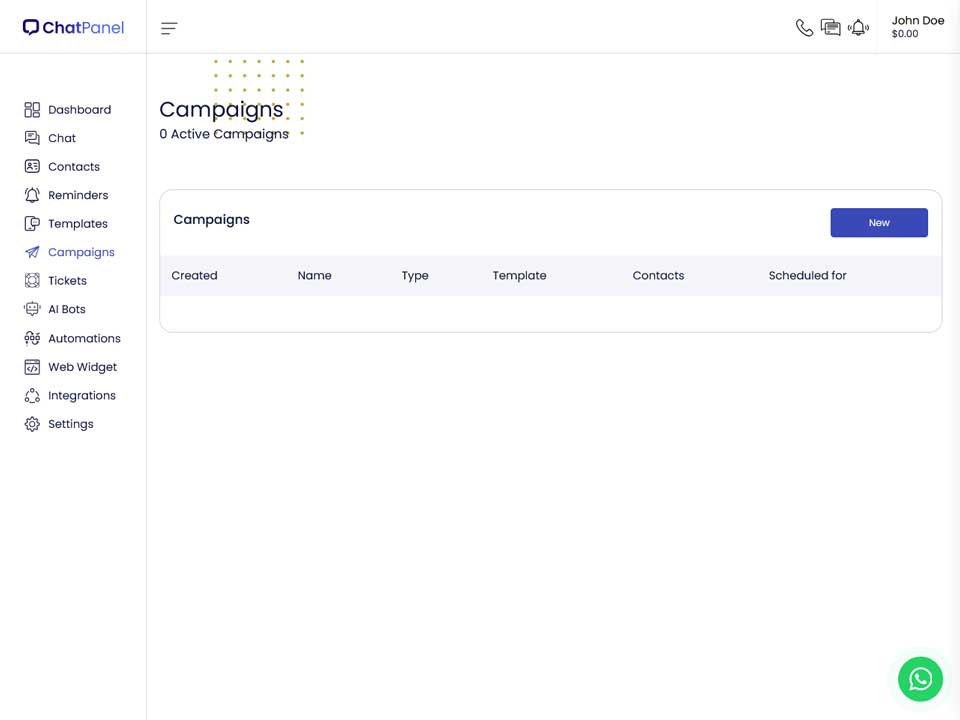Click the Settings gear icon
The image size is (960, 720).
(32, 424)
